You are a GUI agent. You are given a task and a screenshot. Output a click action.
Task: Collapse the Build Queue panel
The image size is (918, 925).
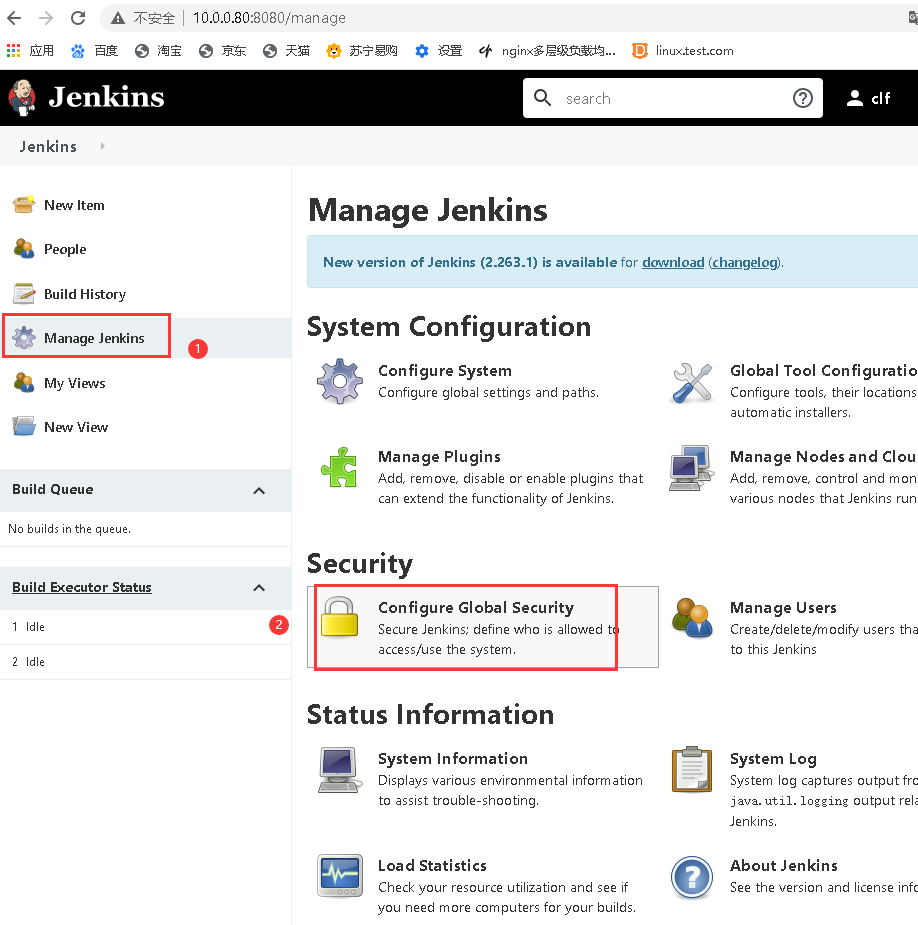click(259, 490)
